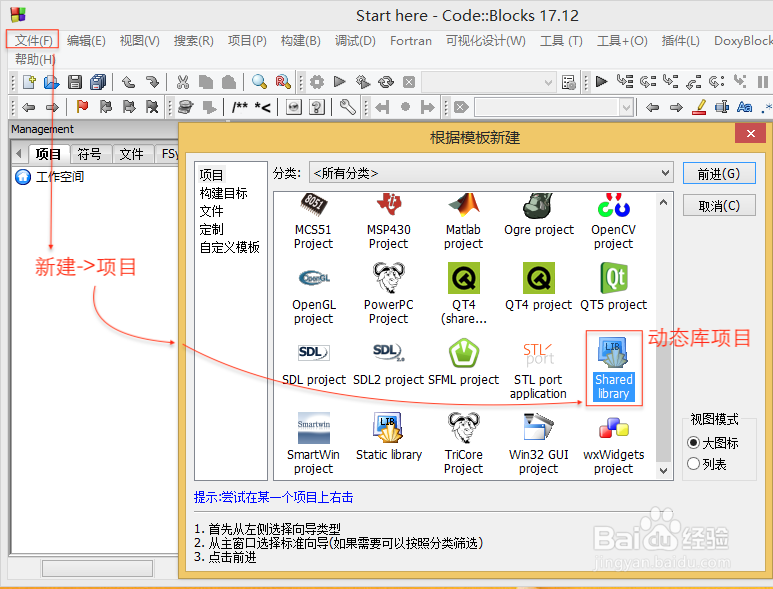
Task: Click the Replace icon in toolbar
Action: point(283,82)
